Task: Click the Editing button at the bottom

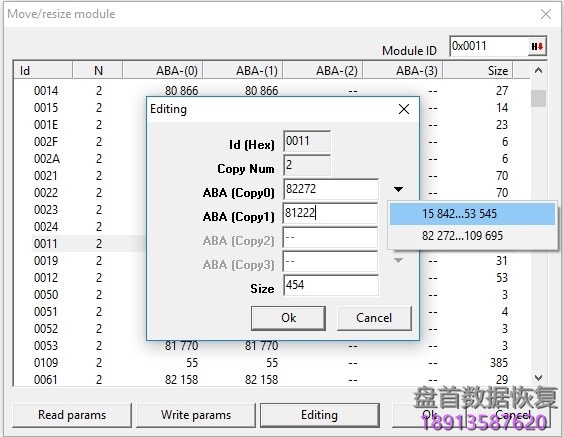Action: pyautogui.click(x=319, y=415)
